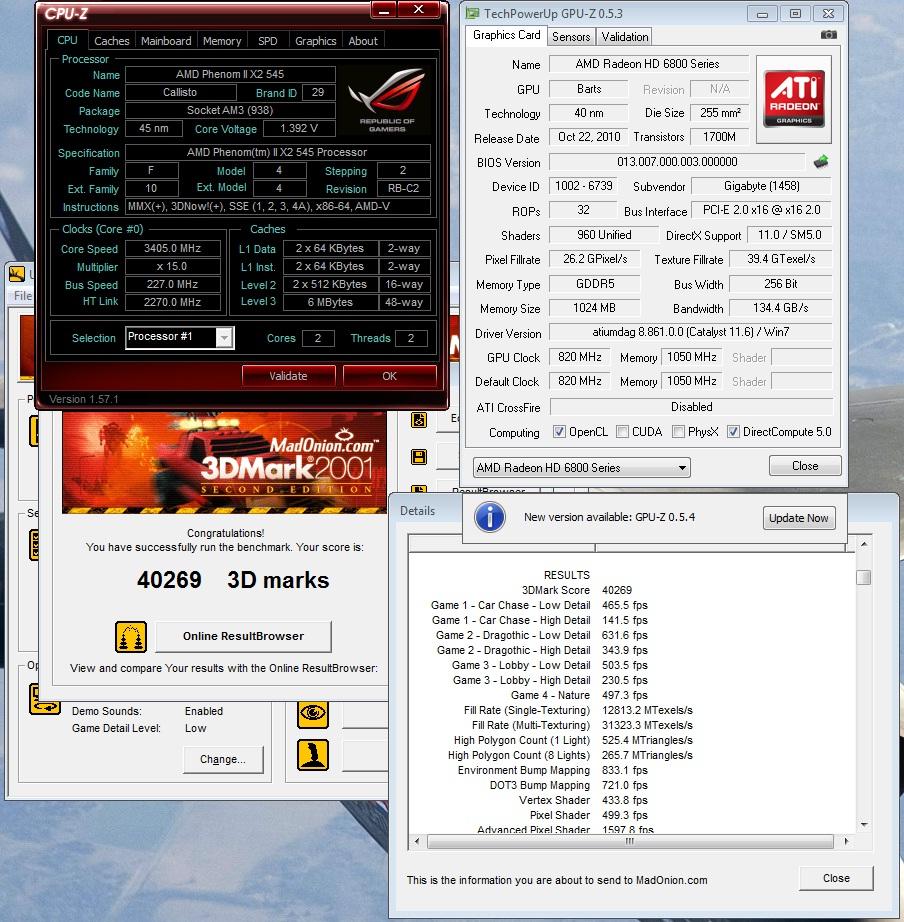Click the Update Now button
Image resolution: width=904 pixels, height=922 pixels.
[x=799, y=518]
